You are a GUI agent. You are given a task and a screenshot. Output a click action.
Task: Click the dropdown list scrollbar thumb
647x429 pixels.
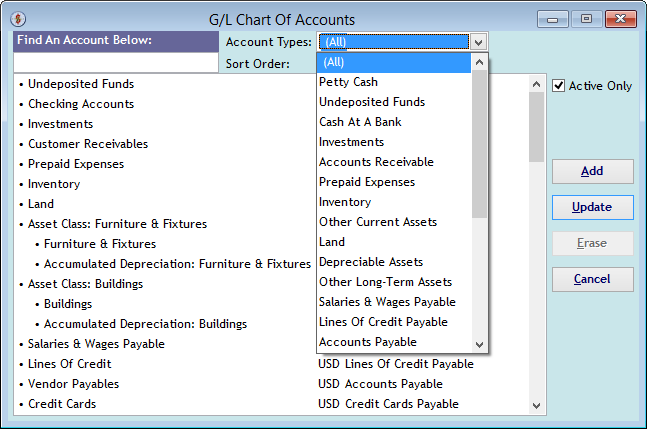[x=479, y=144]
